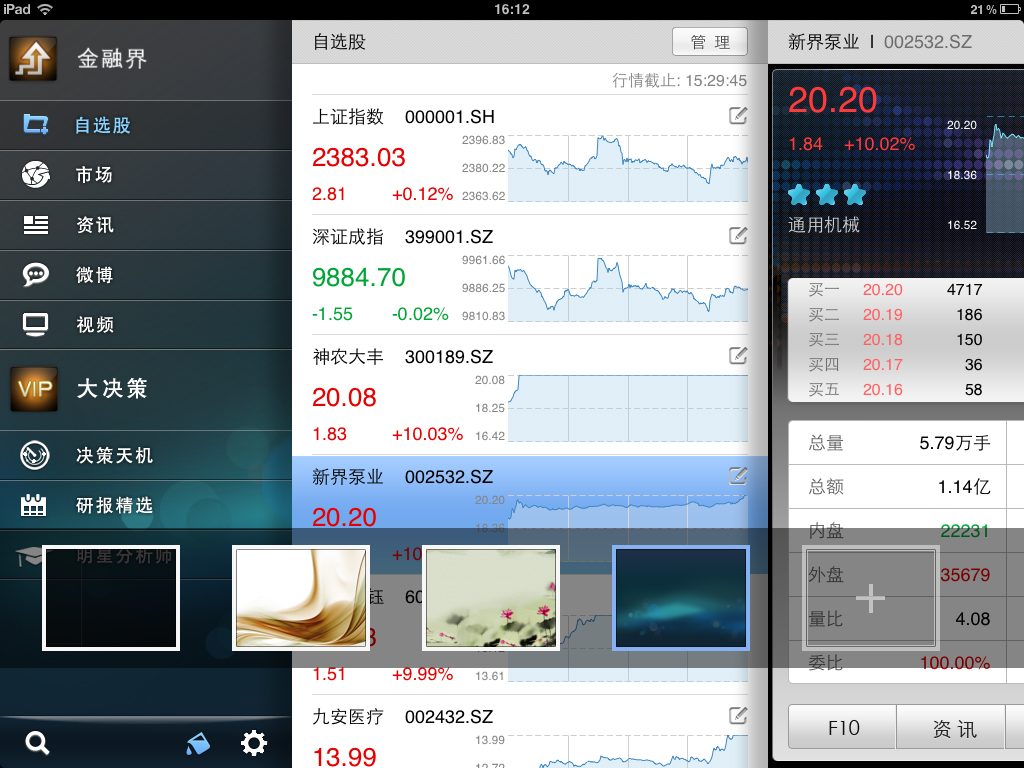Choose the blue glow theme thumbnail

tap(681, 598)
